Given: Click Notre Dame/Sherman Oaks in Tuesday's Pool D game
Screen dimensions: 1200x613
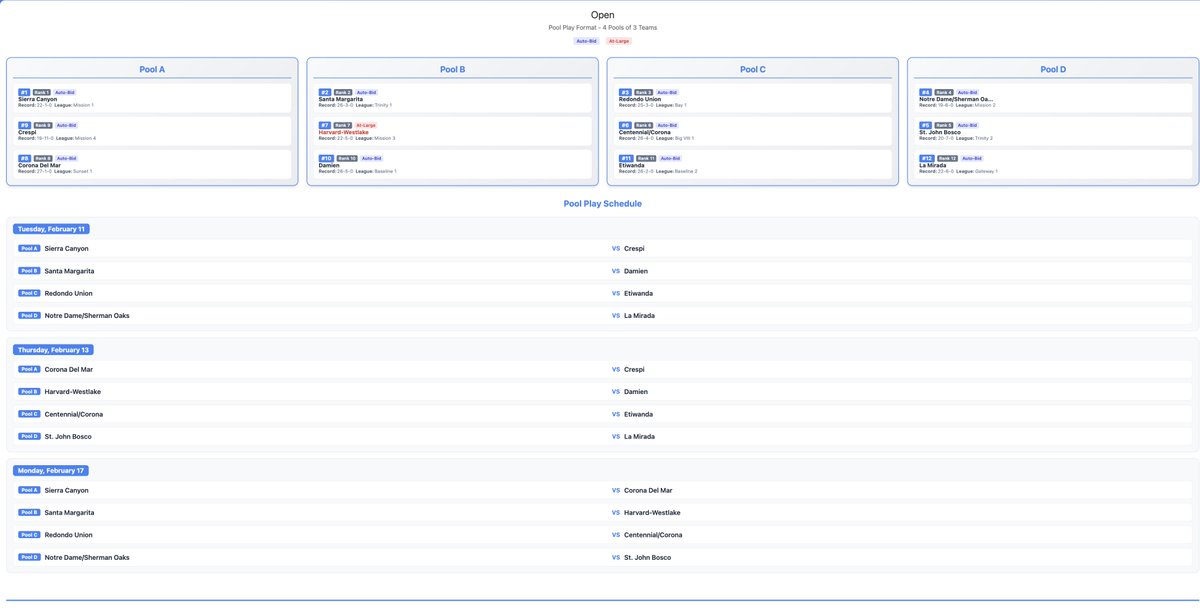Looking at the screenshot, I should pos(87,316).
